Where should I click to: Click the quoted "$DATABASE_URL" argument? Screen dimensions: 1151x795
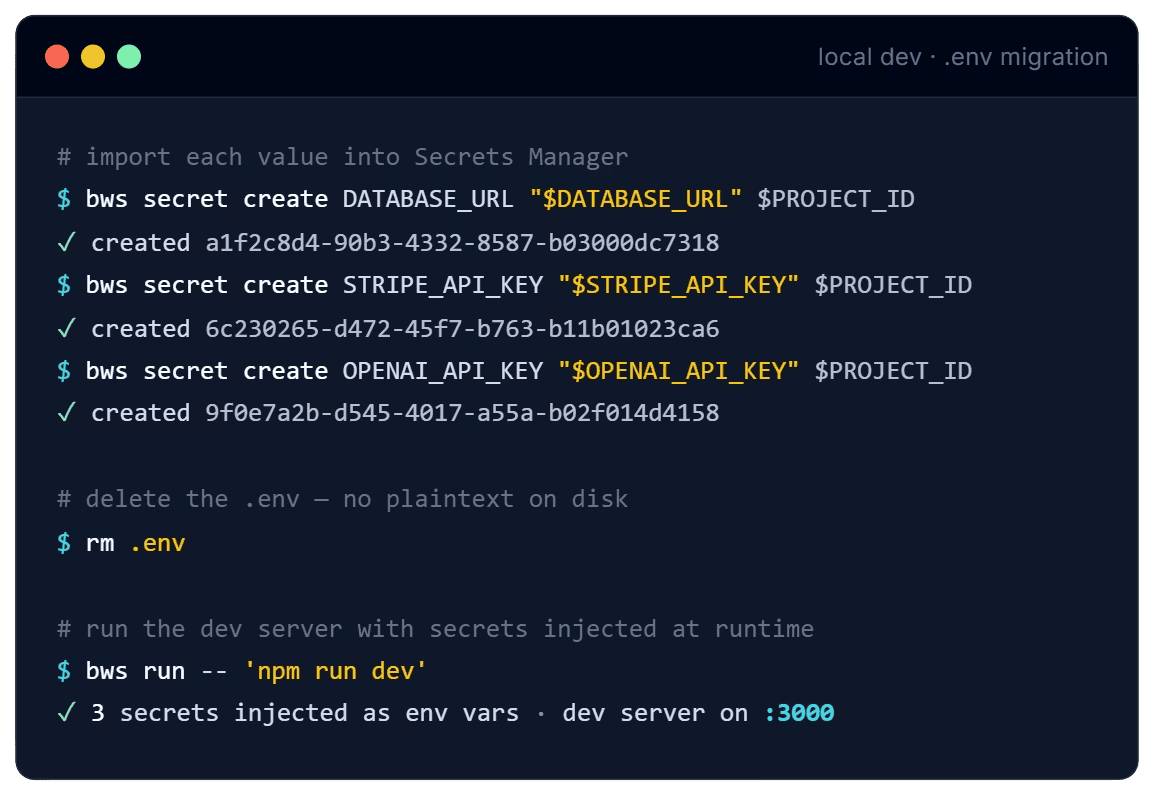click(635, 199)
